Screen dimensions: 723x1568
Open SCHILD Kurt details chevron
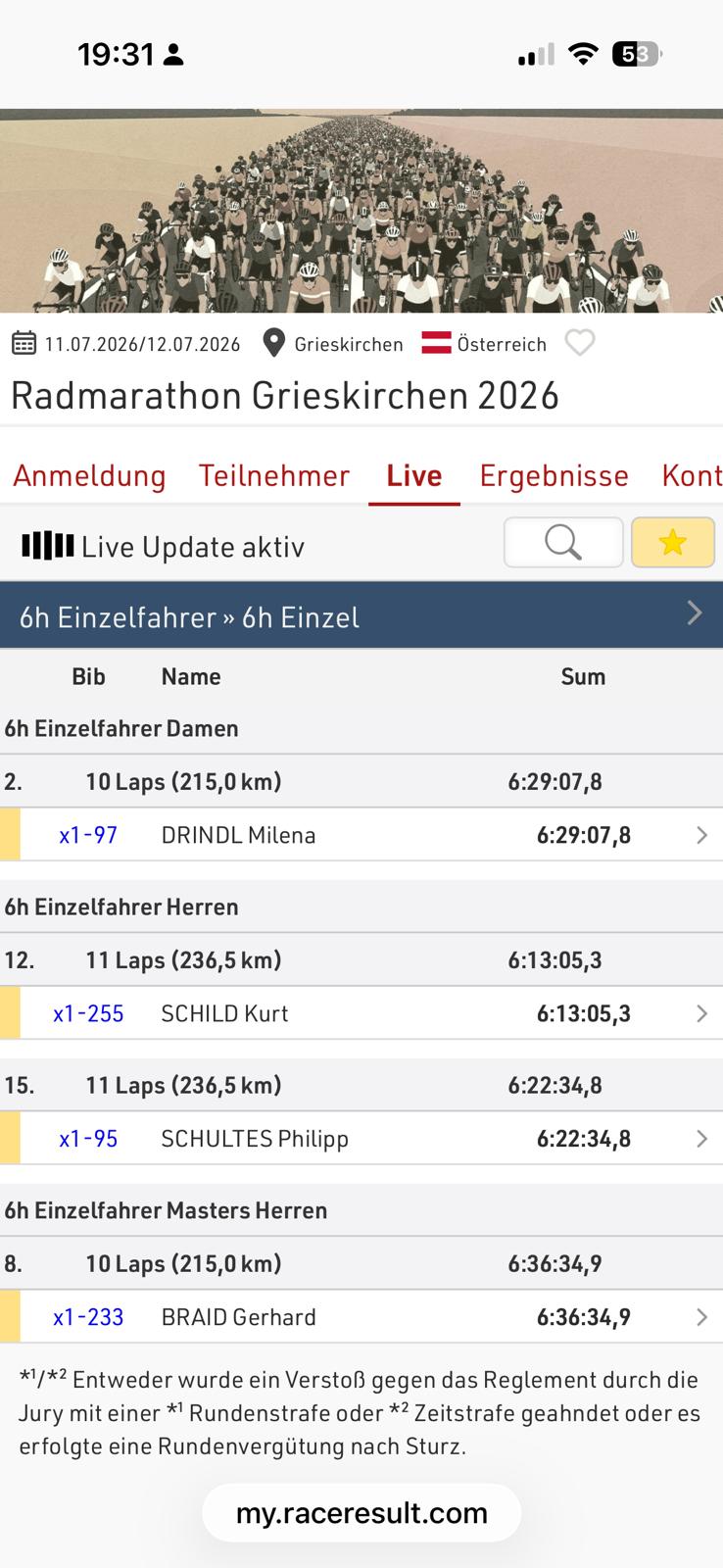[701, 1013]
